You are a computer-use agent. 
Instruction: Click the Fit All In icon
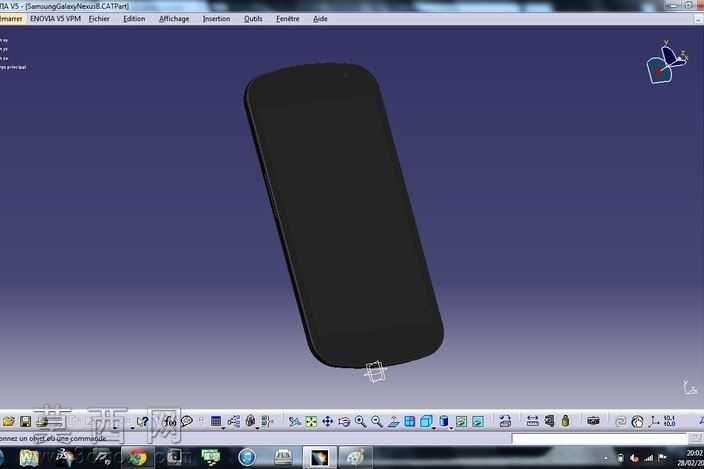311,421
